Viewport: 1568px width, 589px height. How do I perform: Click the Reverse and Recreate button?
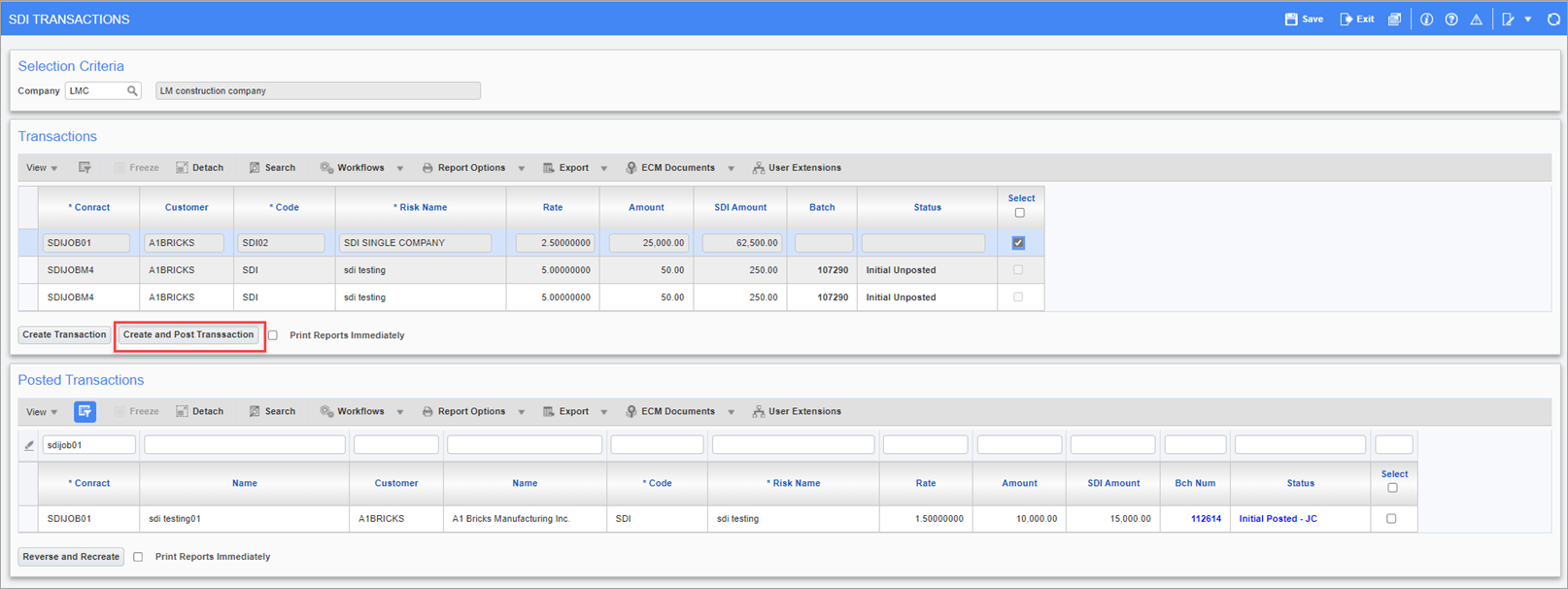pos(71,557)
